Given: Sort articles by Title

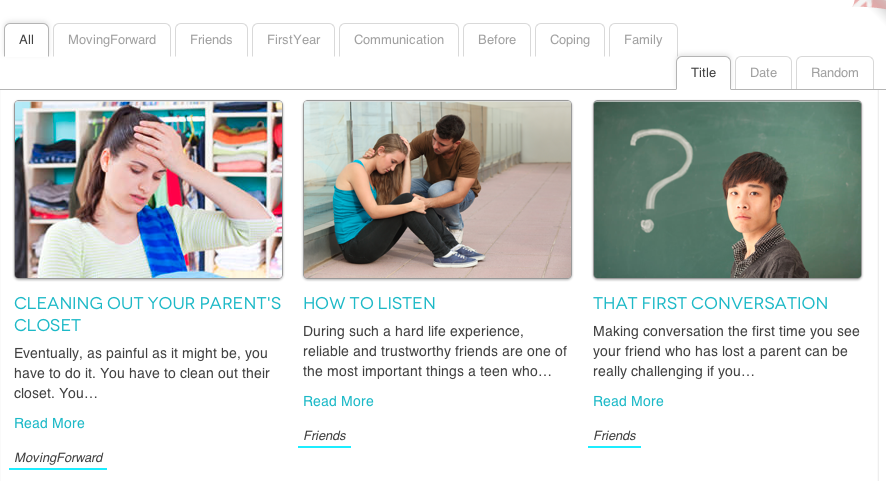Looking at the screenshot, I should (x=703, y=73).
